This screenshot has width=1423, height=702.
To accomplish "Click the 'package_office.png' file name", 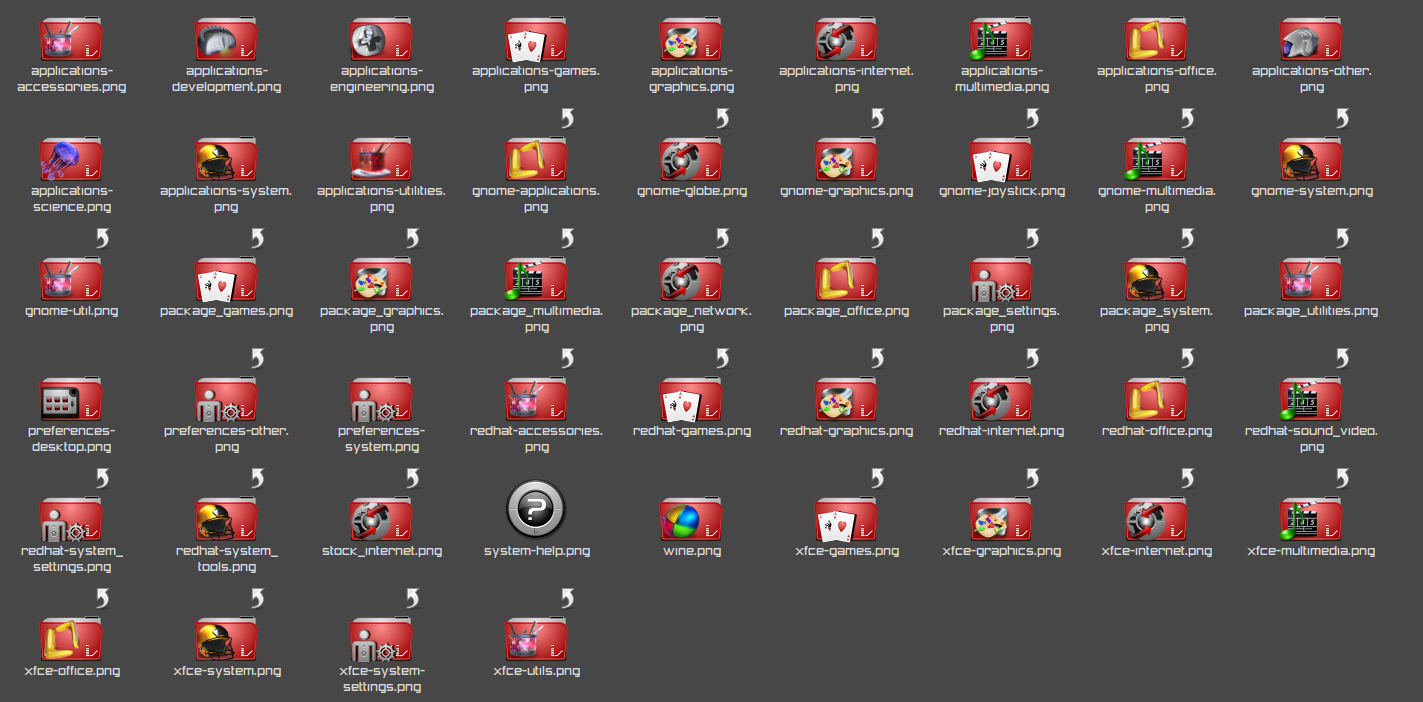I will point(846,311).
